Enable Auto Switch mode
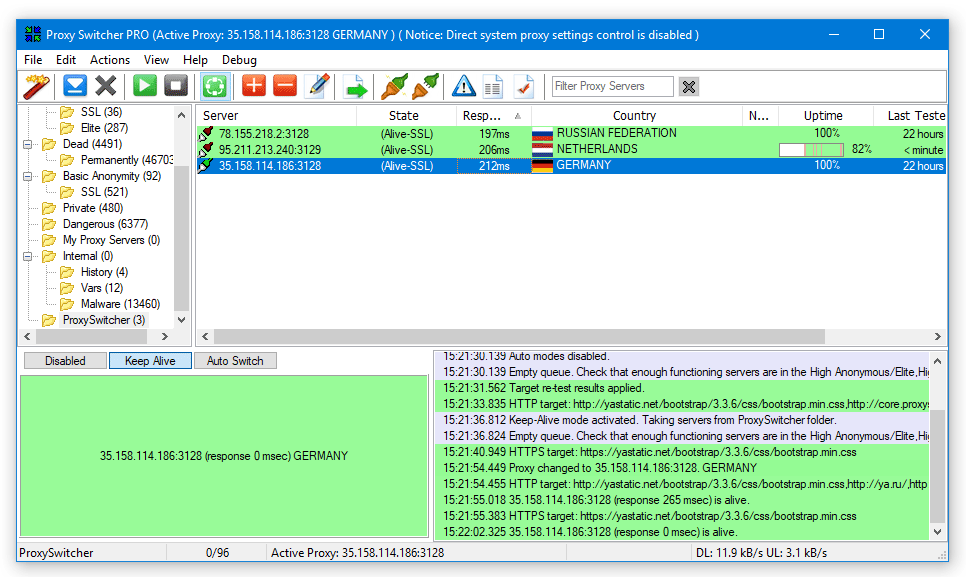The height and width of the screenshot is (577, 966). [x=235, y=361]
